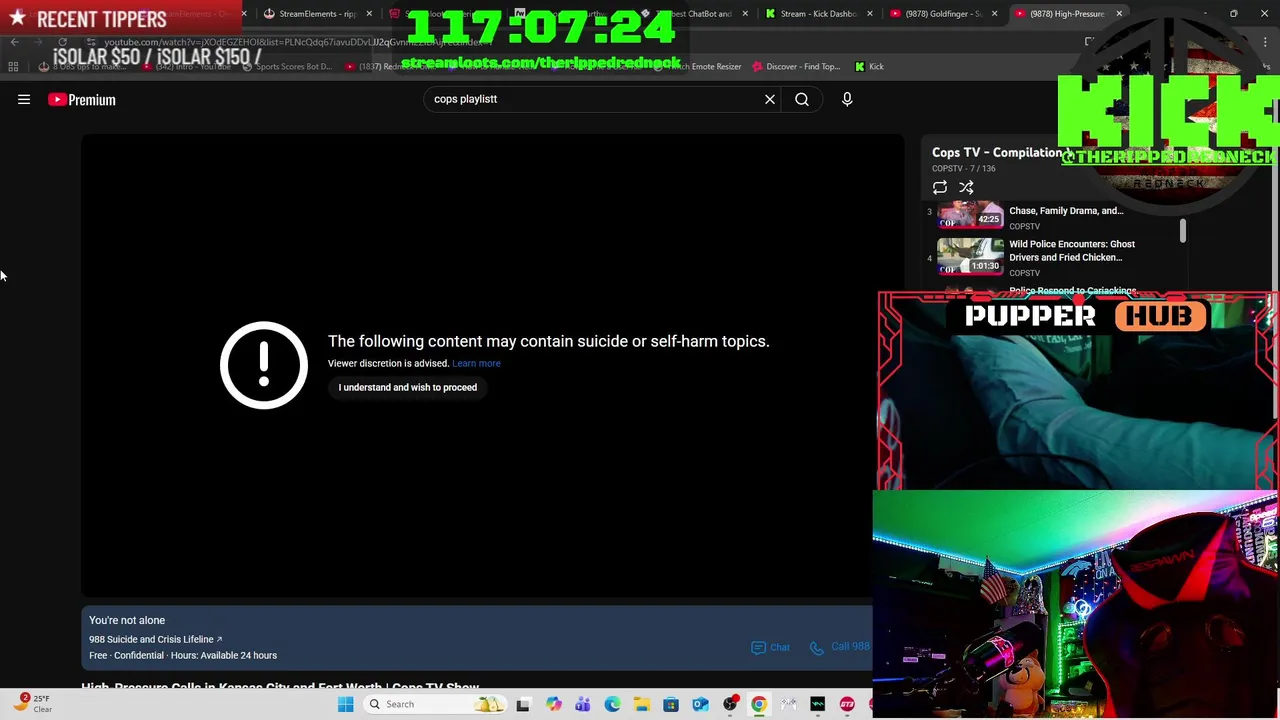Image resolution: width=1280 pixels, height=720 pixels.
Task: Open Microsoft Teams on the taskbar
Action: (x=582, y=704)
